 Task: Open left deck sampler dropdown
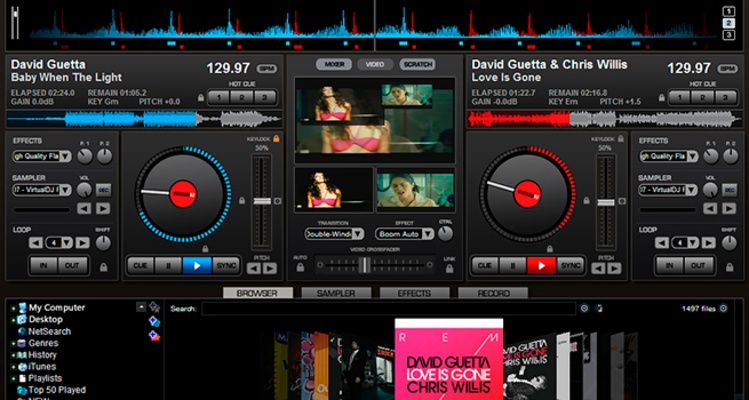pos(65,190)
